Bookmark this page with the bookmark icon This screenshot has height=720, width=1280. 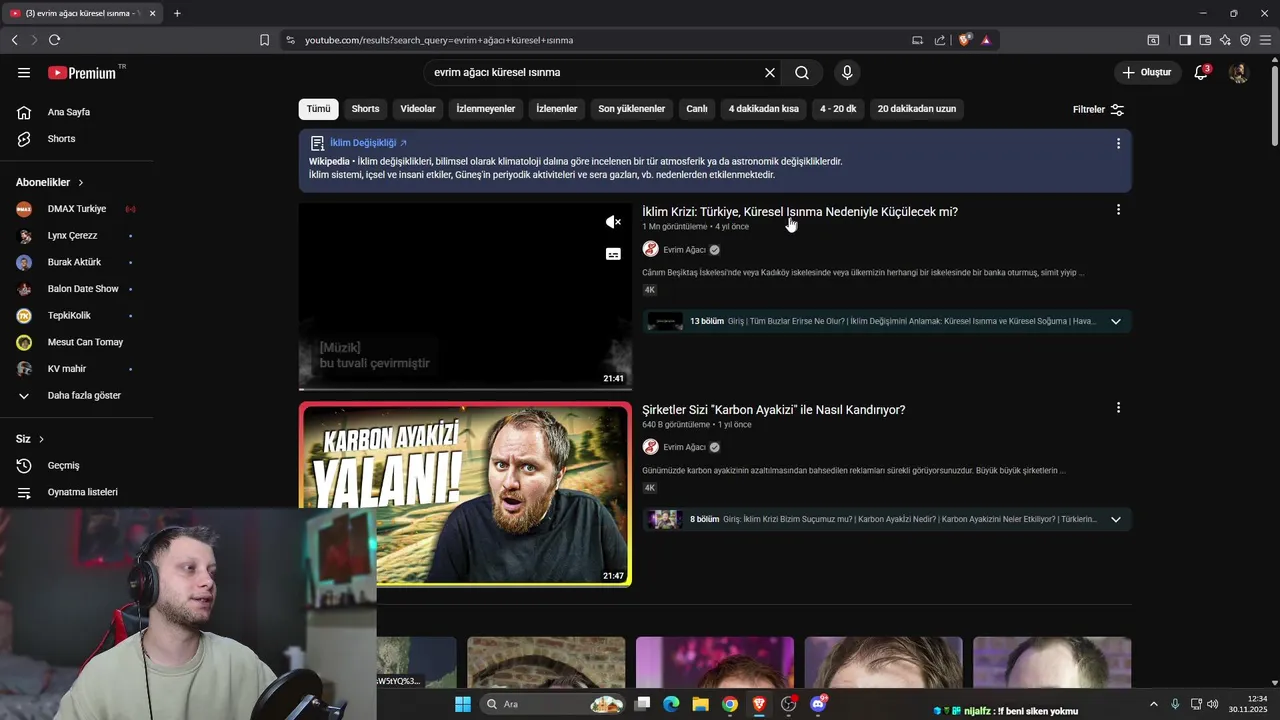pyautogui.click(x=264, y=40)
